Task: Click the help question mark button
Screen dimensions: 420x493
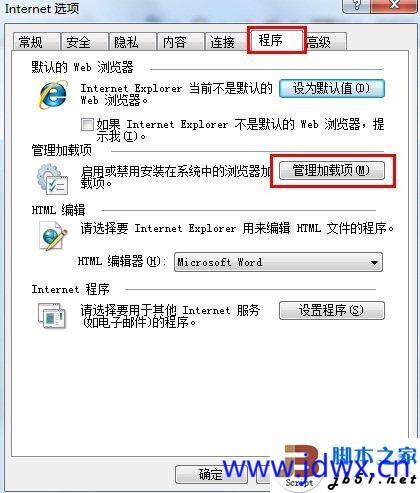Action: [x=357, y=5]
